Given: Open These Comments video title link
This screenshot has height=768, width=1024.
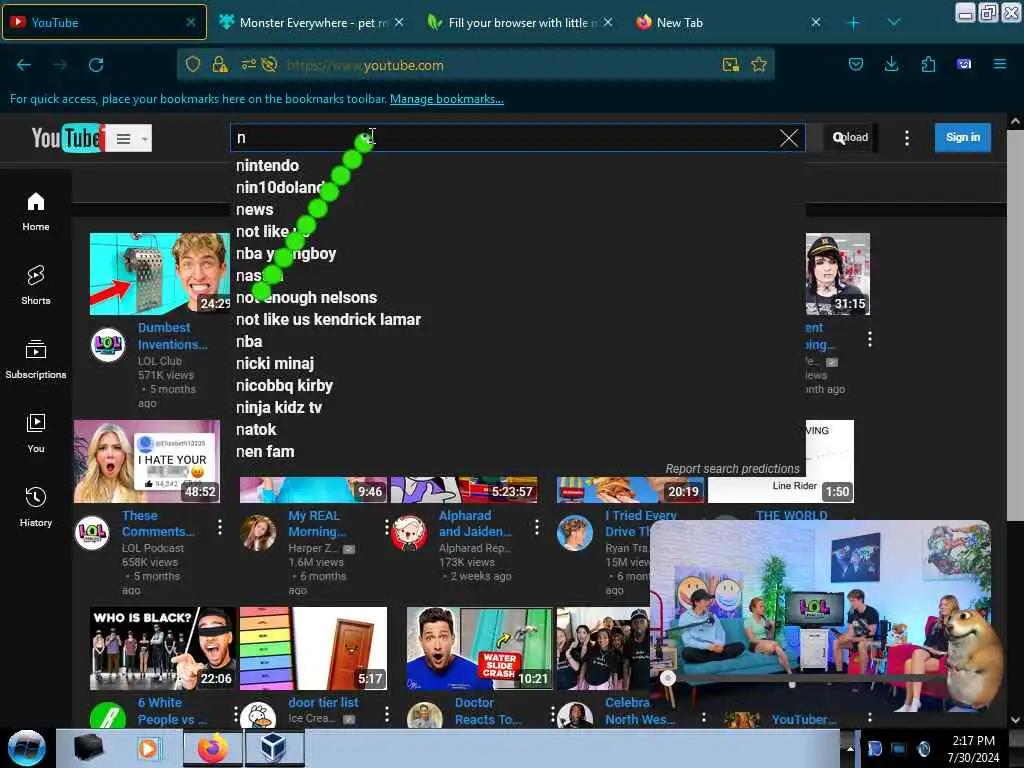Looking at the screenshot, I should tap(157, 523).
